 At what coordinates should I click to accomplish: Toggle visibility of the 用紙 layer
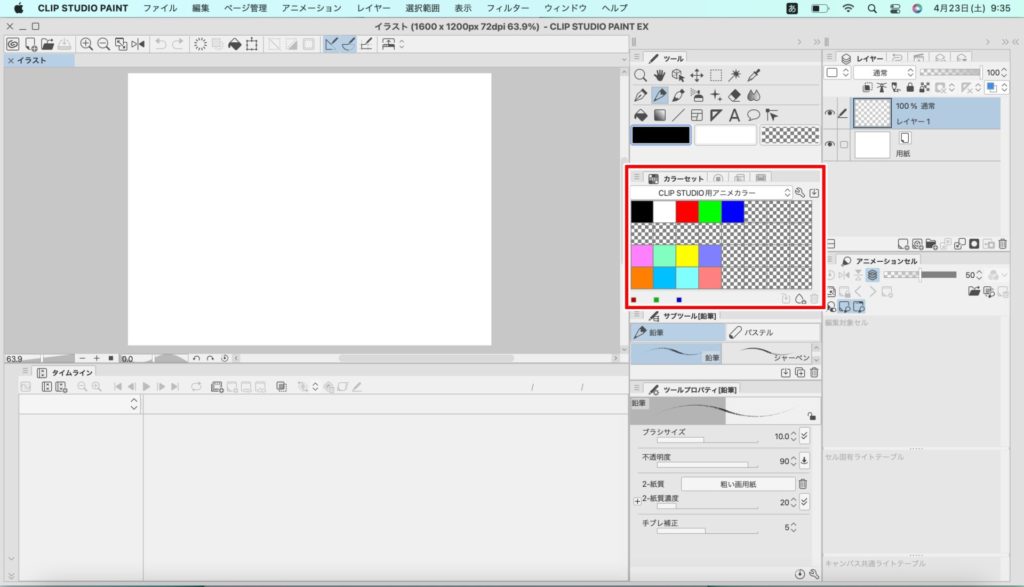829,145
